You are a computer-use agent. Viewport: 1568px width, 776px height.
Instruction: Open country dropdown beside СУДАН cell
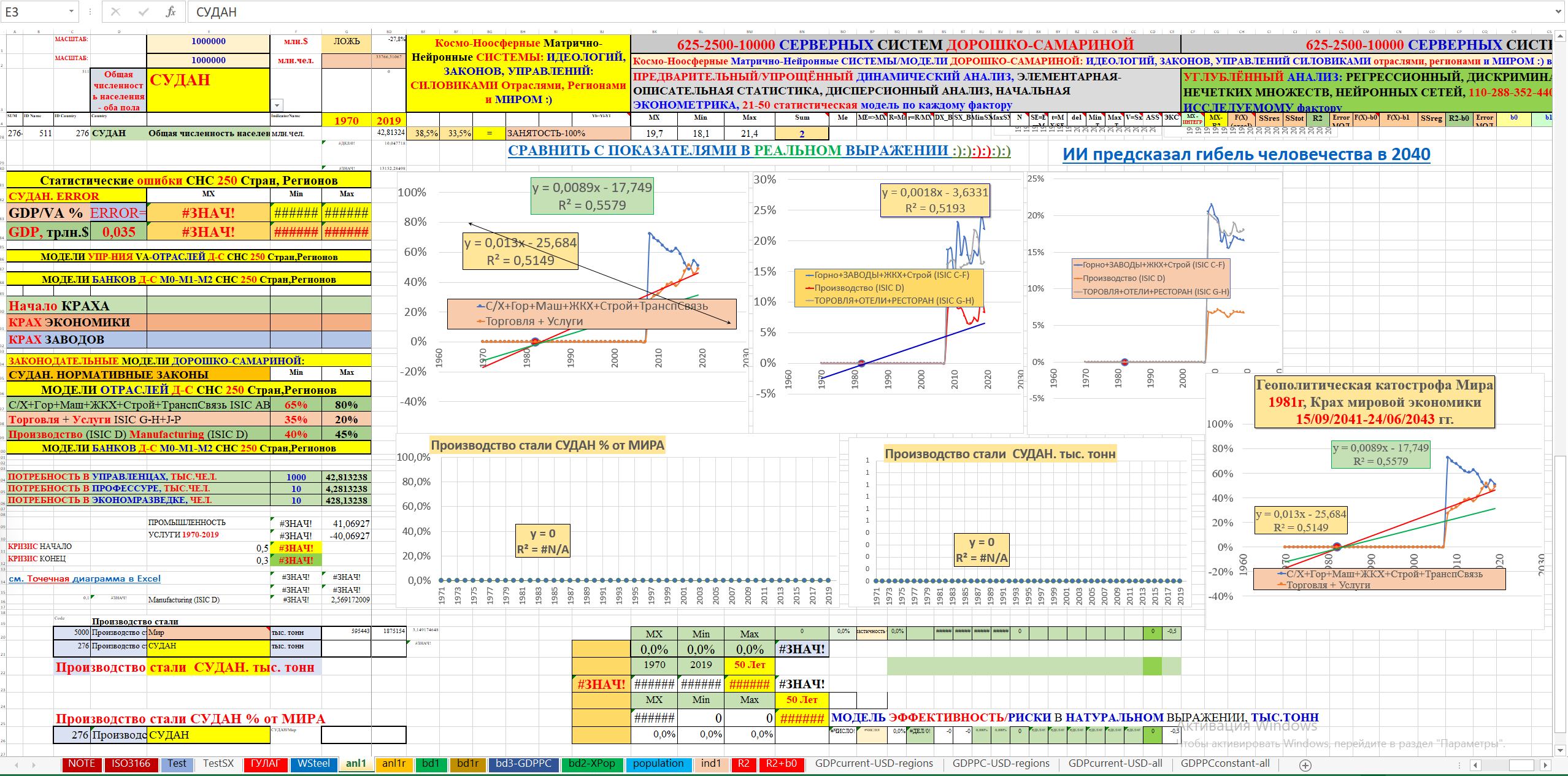click(x=277, y=106)
